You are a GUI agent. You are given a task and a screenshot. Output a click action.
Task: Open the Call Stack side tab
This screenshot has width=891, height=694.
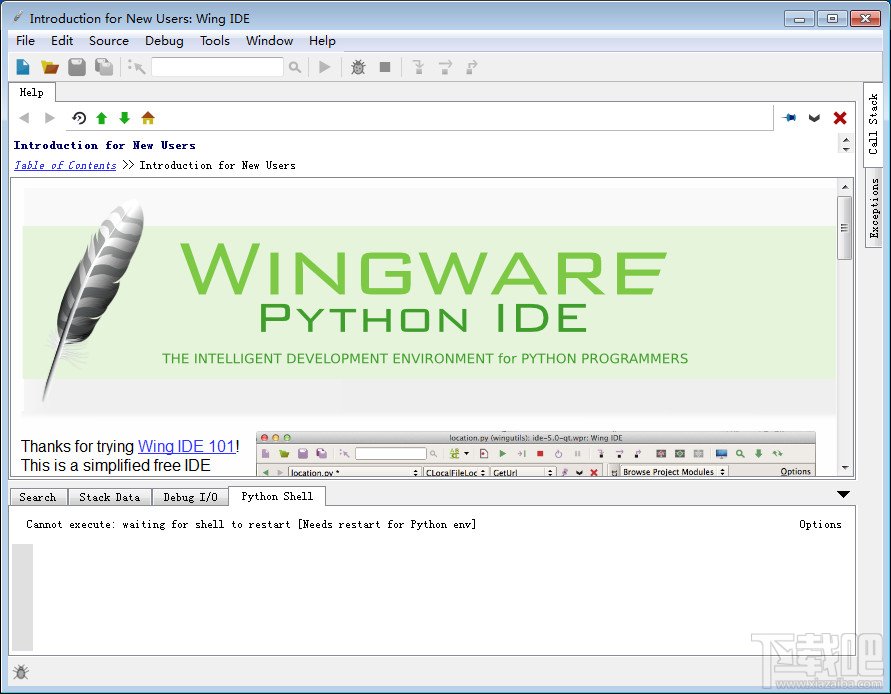click(x=873, y=124)
